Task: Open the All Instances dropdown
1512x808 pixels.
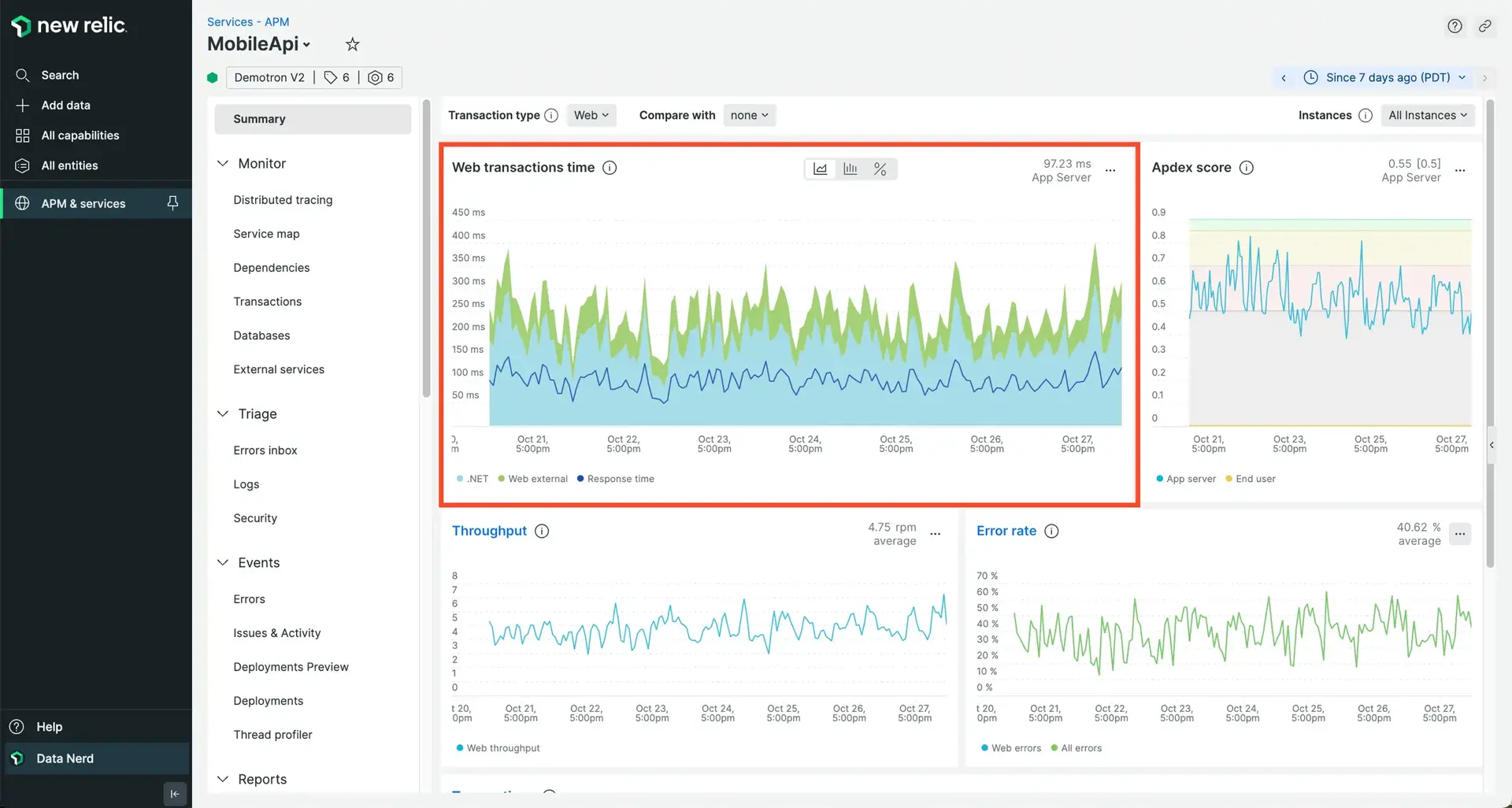Action: [1427, 115]
